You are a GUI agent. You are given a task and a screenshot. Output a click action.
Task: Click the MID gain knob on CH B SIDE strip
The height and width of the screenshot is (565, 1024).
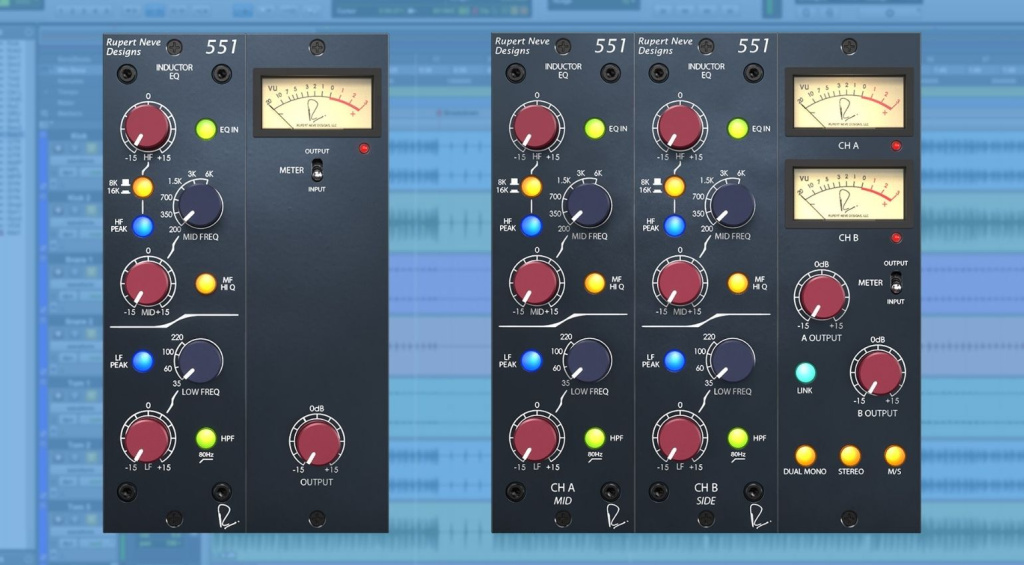pyautogui.click(x=679, y=282)
